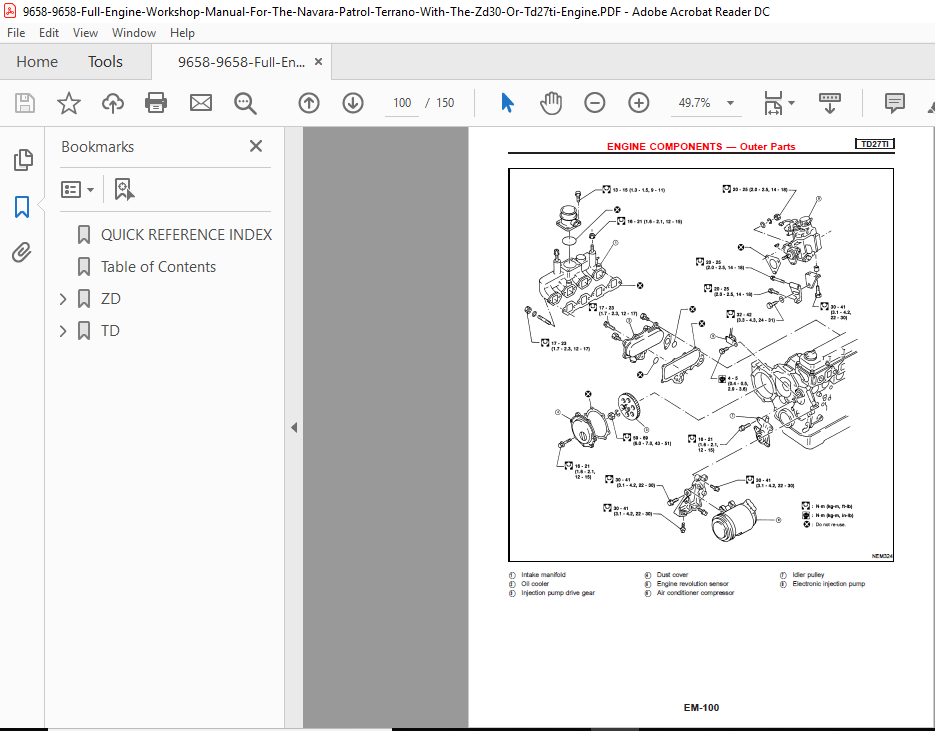This screenshot has height=731, width=935.
Task: Select the ZD bookmark entry
Action: click(x=111, y=299)
